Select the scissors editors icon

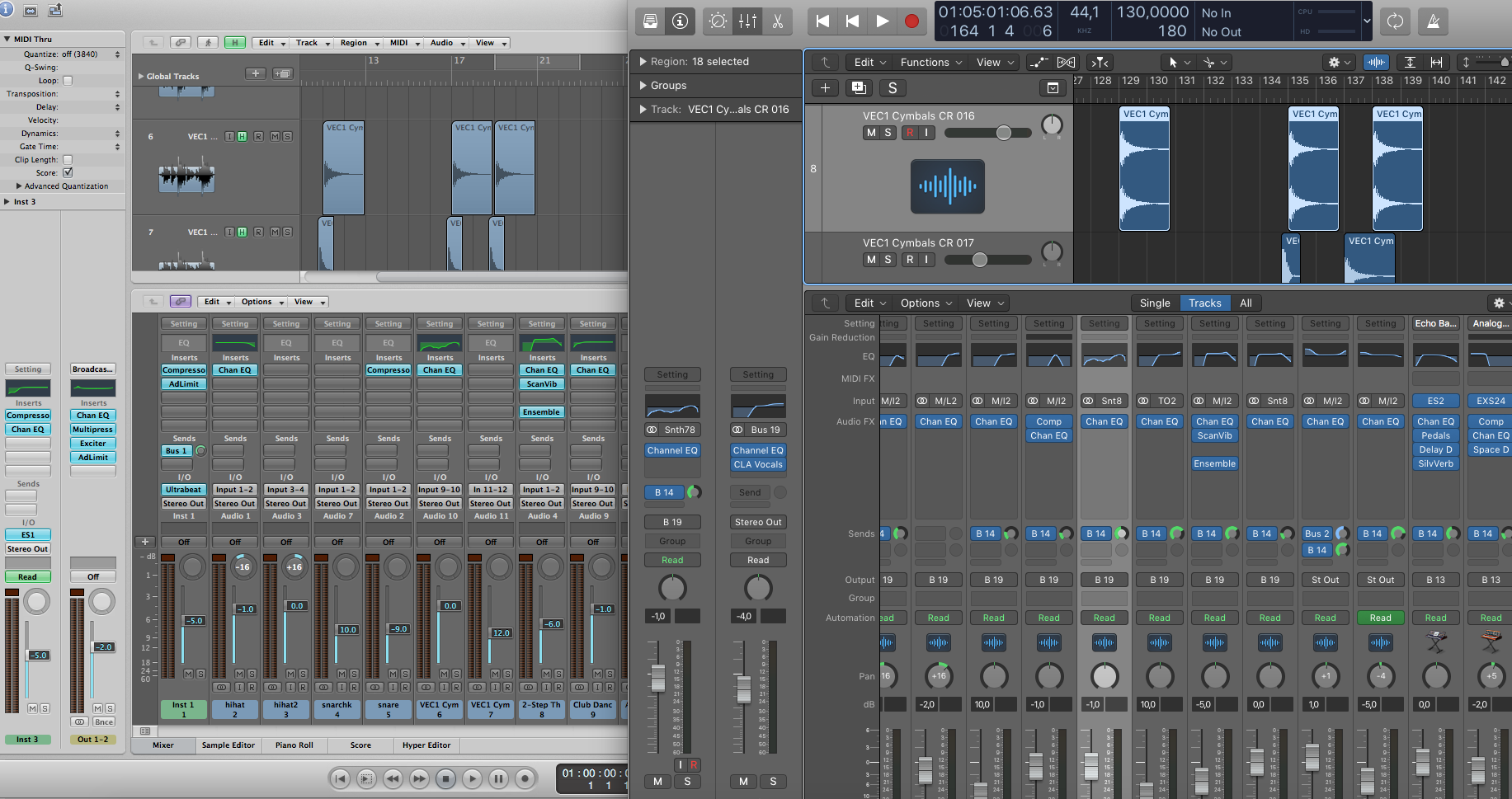777,21
